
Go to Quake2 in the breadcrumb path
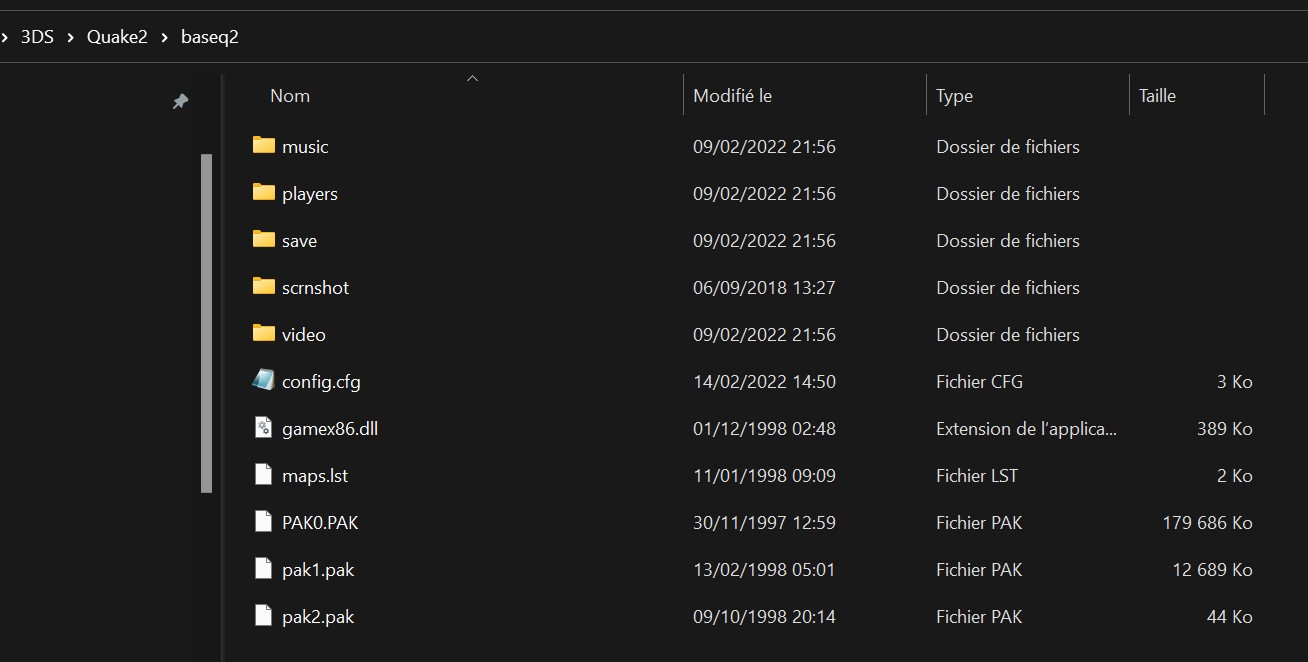click(x=117, y=37)
